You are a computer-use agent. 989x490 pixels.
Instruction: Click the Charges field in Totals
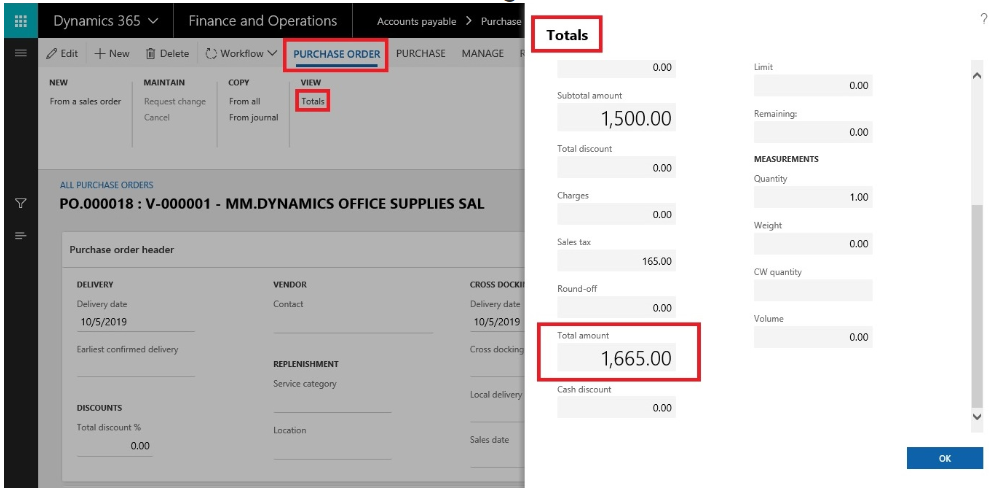pyautogui.click(x=616, y=214)
